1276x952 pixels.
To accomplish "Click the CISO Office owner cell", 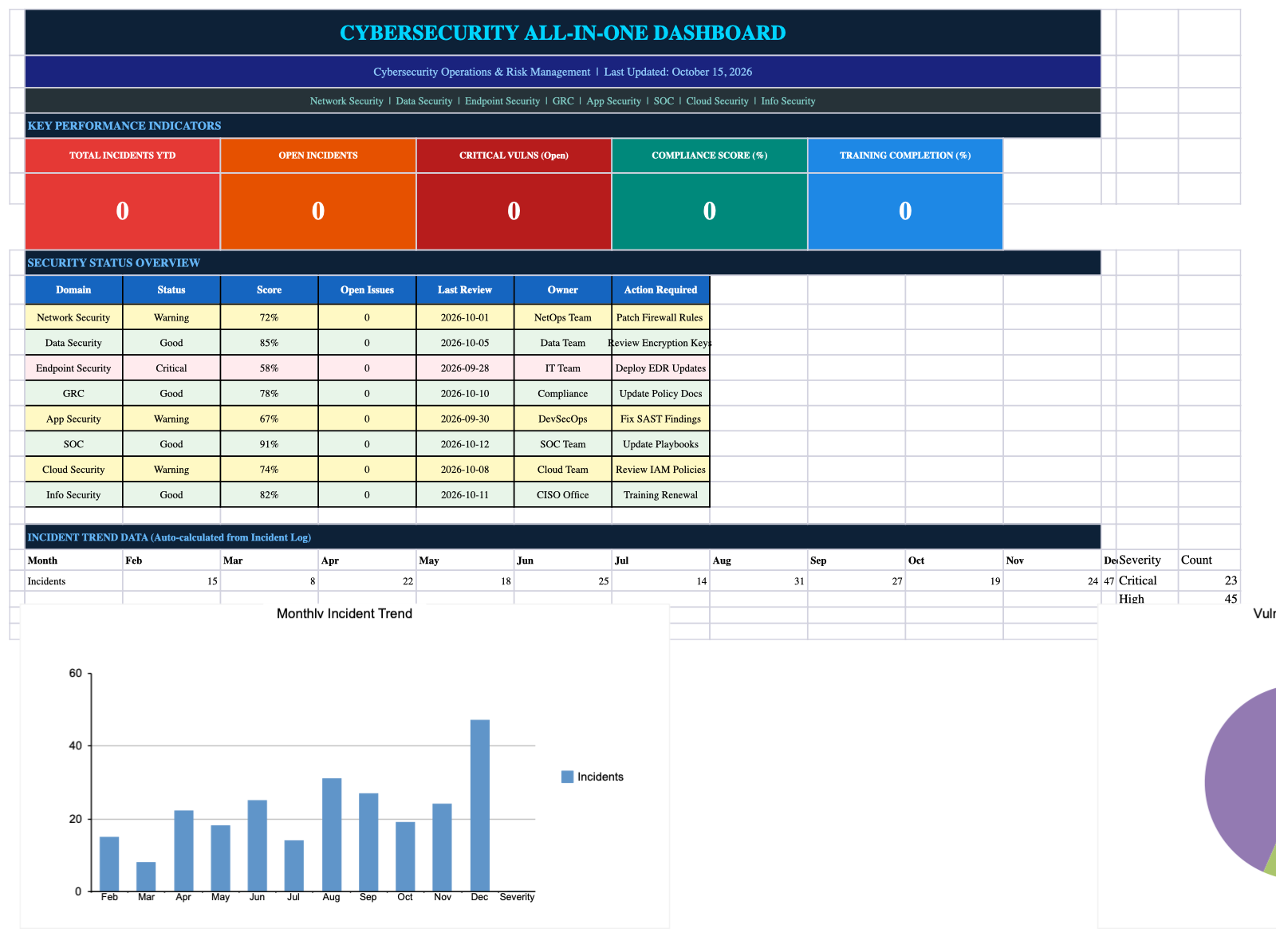I will (563, 495).
